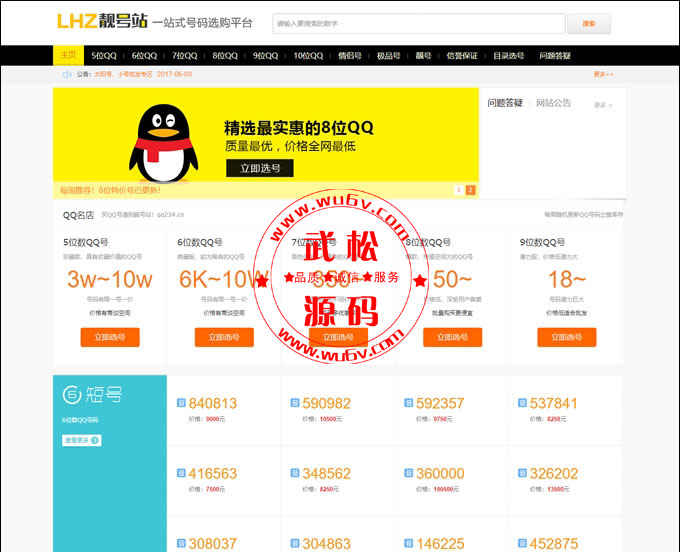Click the blue icon beside number 452875
This screenshot has width=680, height=552.
click(x=523, y=543)
